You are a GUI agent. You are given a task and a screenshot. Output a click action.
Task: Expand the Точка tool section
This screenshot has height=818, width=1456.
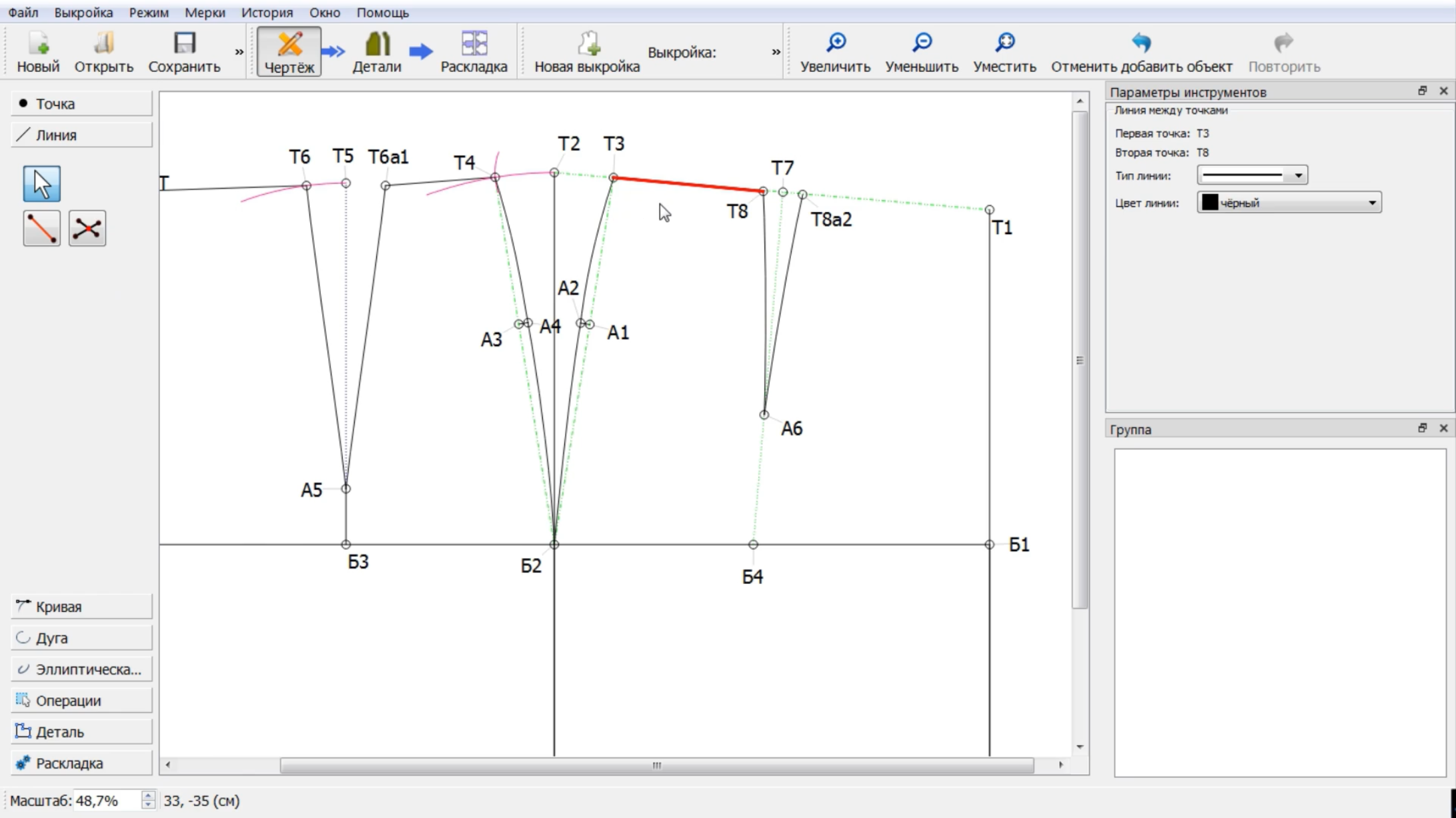pyautogui.click(x=81, y=104)
